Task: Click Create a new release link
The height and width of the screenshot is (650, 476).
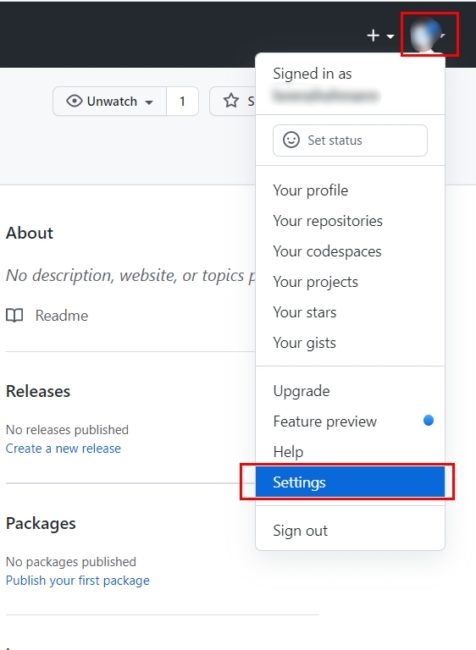Action: (63, 449)
